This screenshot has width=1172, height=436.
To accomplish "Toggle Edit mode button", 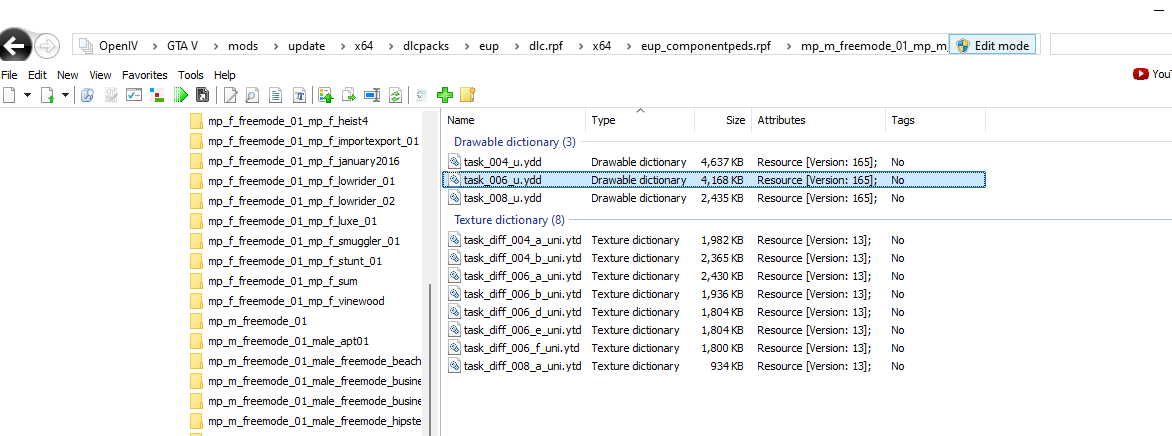I will click(x=993, y=46).
